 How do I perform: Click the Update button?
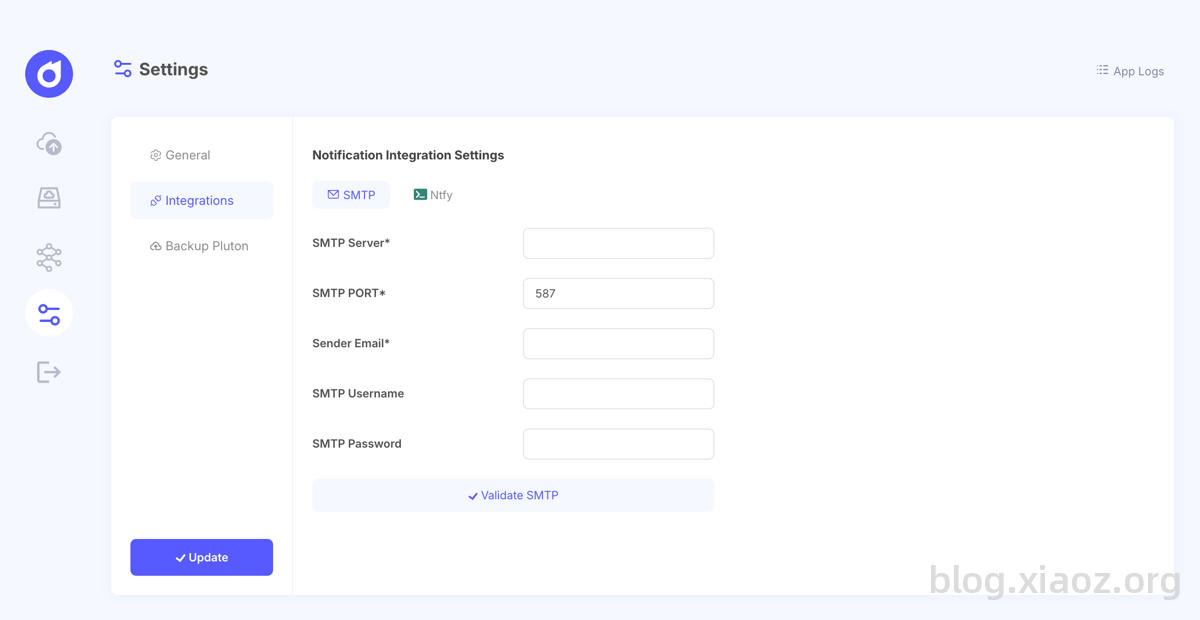coord(201,557)
